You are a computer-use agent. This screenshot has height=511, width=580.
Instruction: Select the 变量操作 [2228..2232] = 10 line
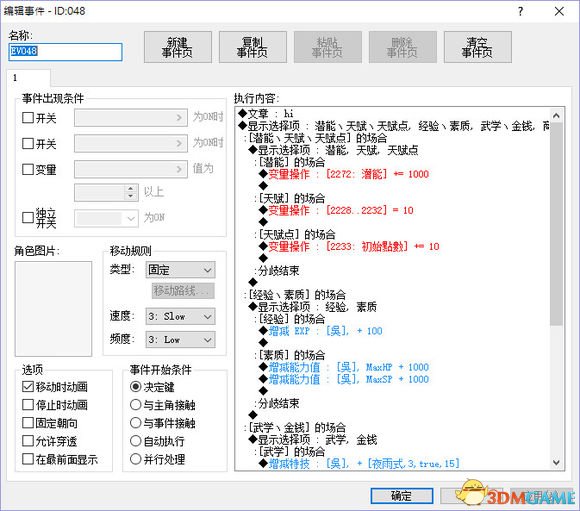coord(336,210)
